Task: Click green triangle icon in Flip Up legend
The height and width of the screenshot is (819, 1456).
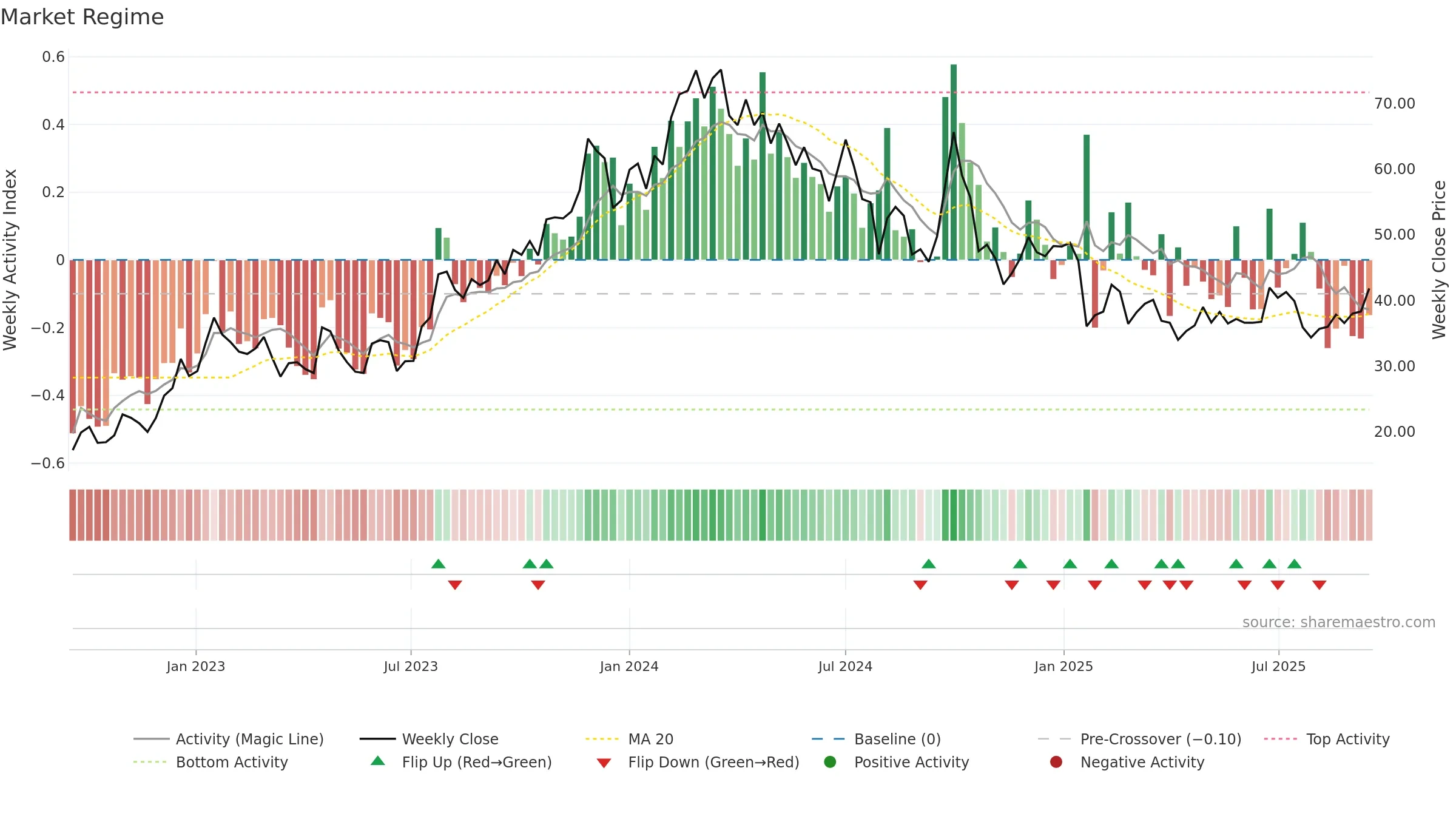Action: click(378, 760)
